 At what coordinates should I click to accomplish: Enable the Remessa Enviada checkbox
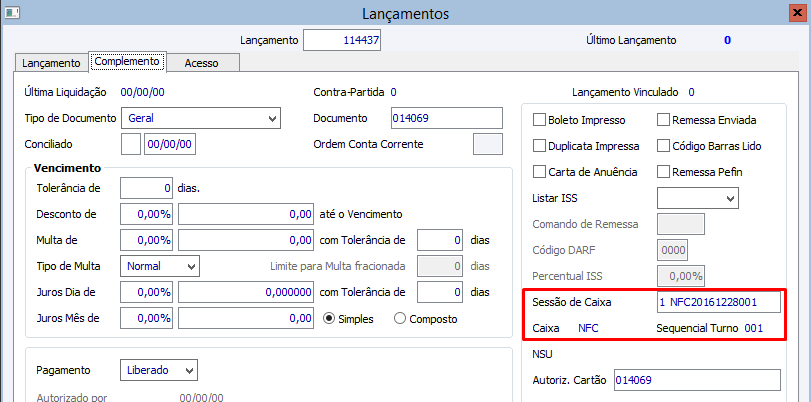(x=664, y=119)
